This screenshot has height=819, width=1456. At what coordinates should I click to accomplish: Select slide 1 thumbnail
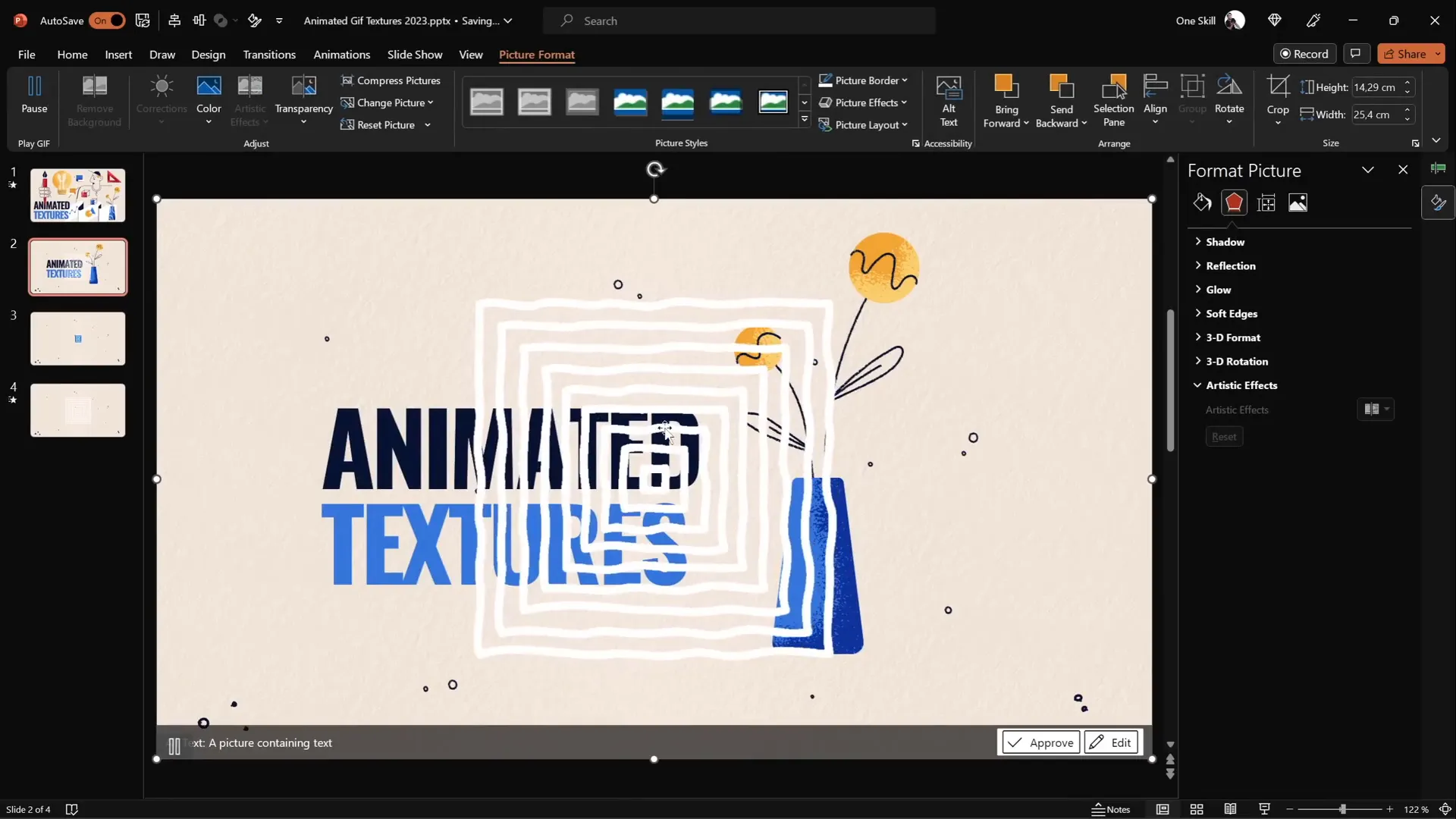(x=77, y=195)
